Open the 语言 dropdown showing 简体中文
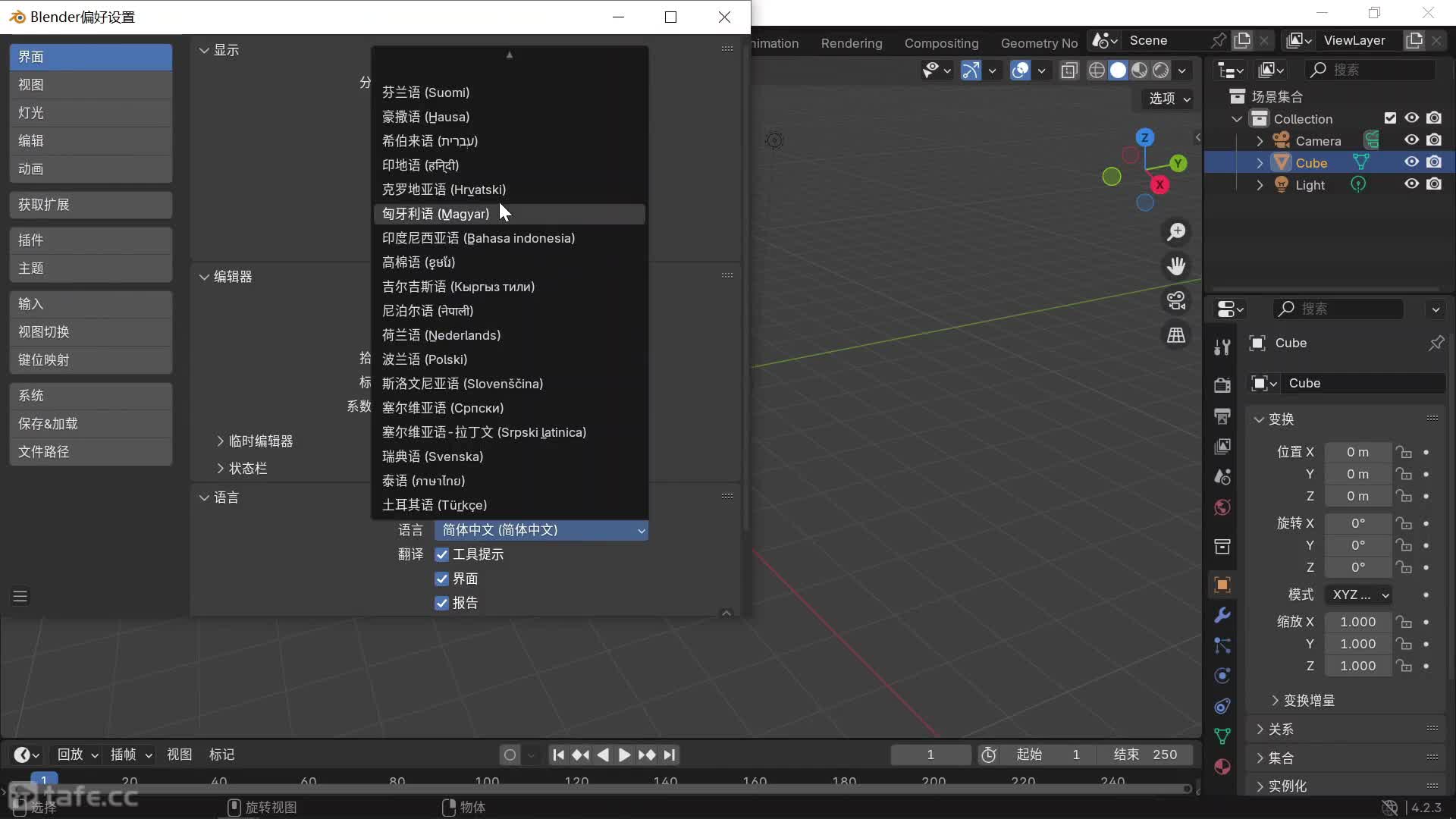The width and height of the screenshot is (1456, 819). coord(541,530)
